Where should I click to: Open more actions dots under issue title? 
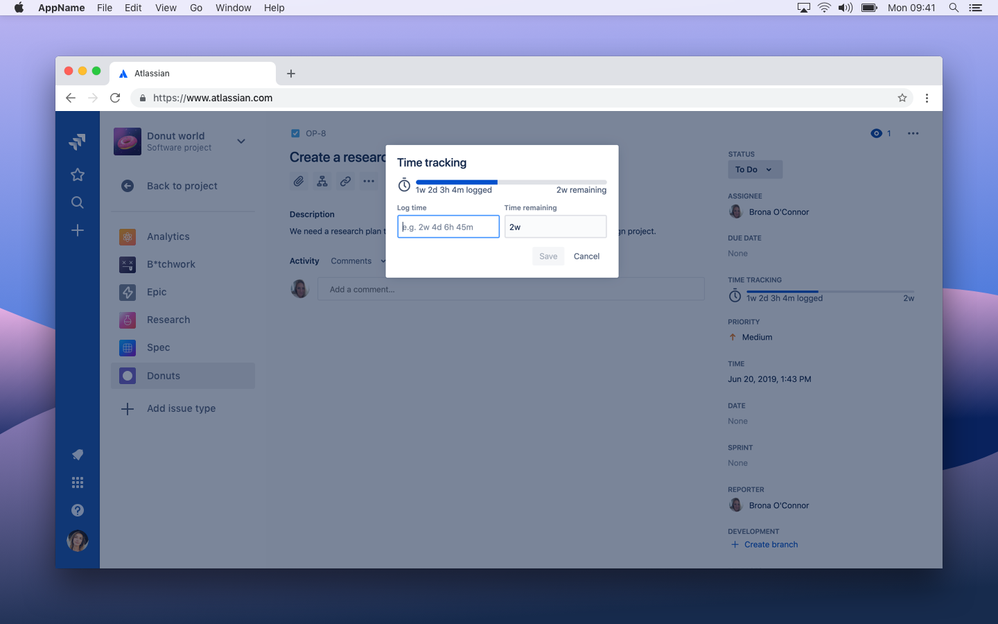(369, 181)
